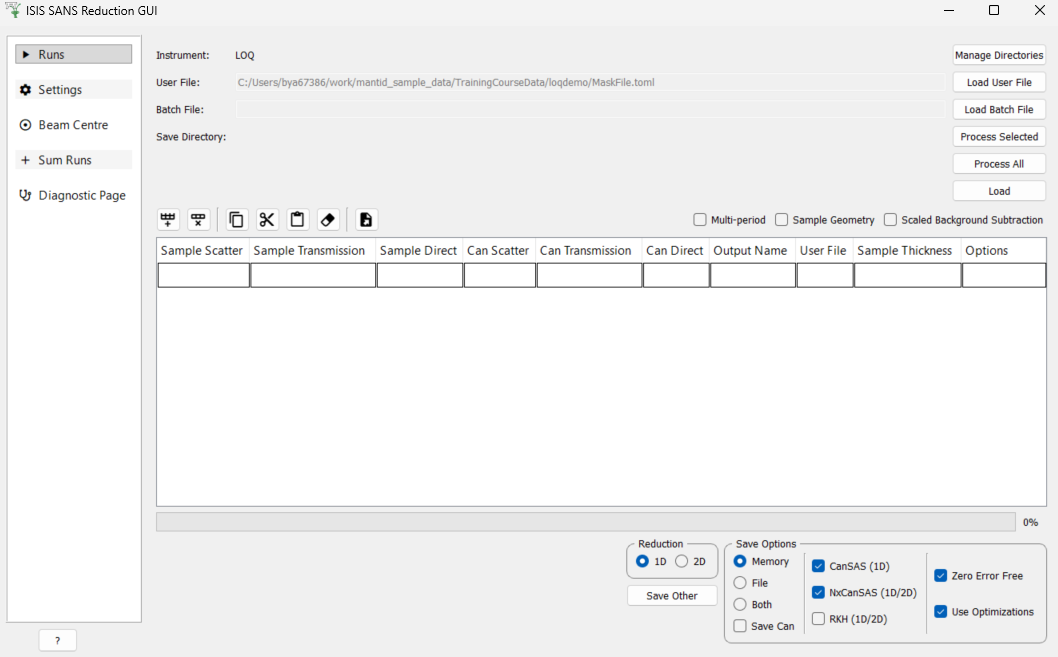Click the export table file icon

tap(366, 220)
